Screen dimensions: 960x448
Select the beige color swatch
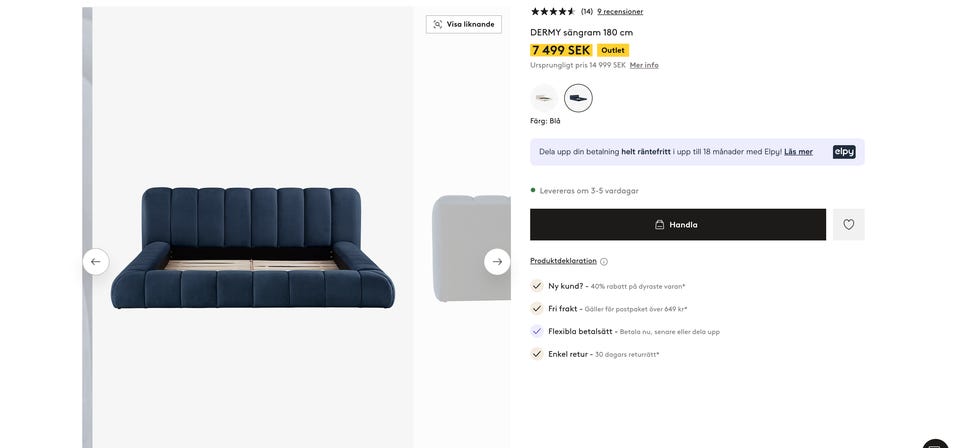(x=544, y=98)
